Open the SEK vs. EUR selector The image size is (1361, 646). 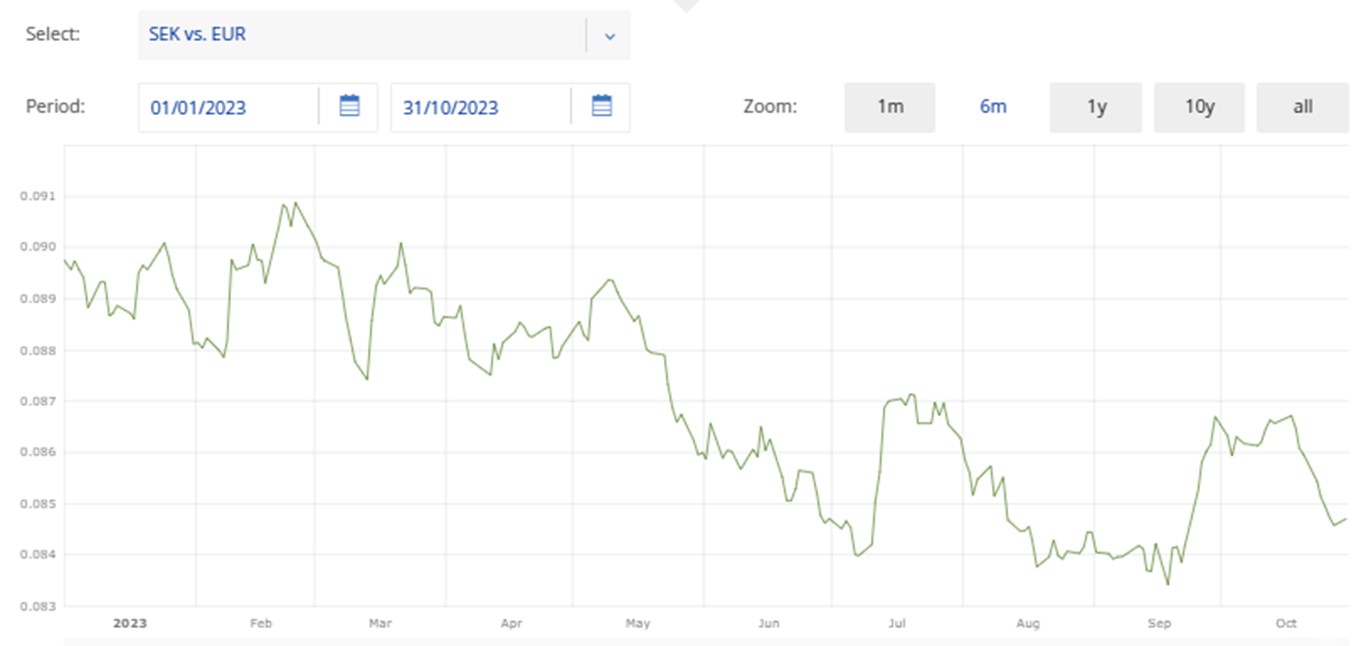pyautogui.click(x=360, y=35)
